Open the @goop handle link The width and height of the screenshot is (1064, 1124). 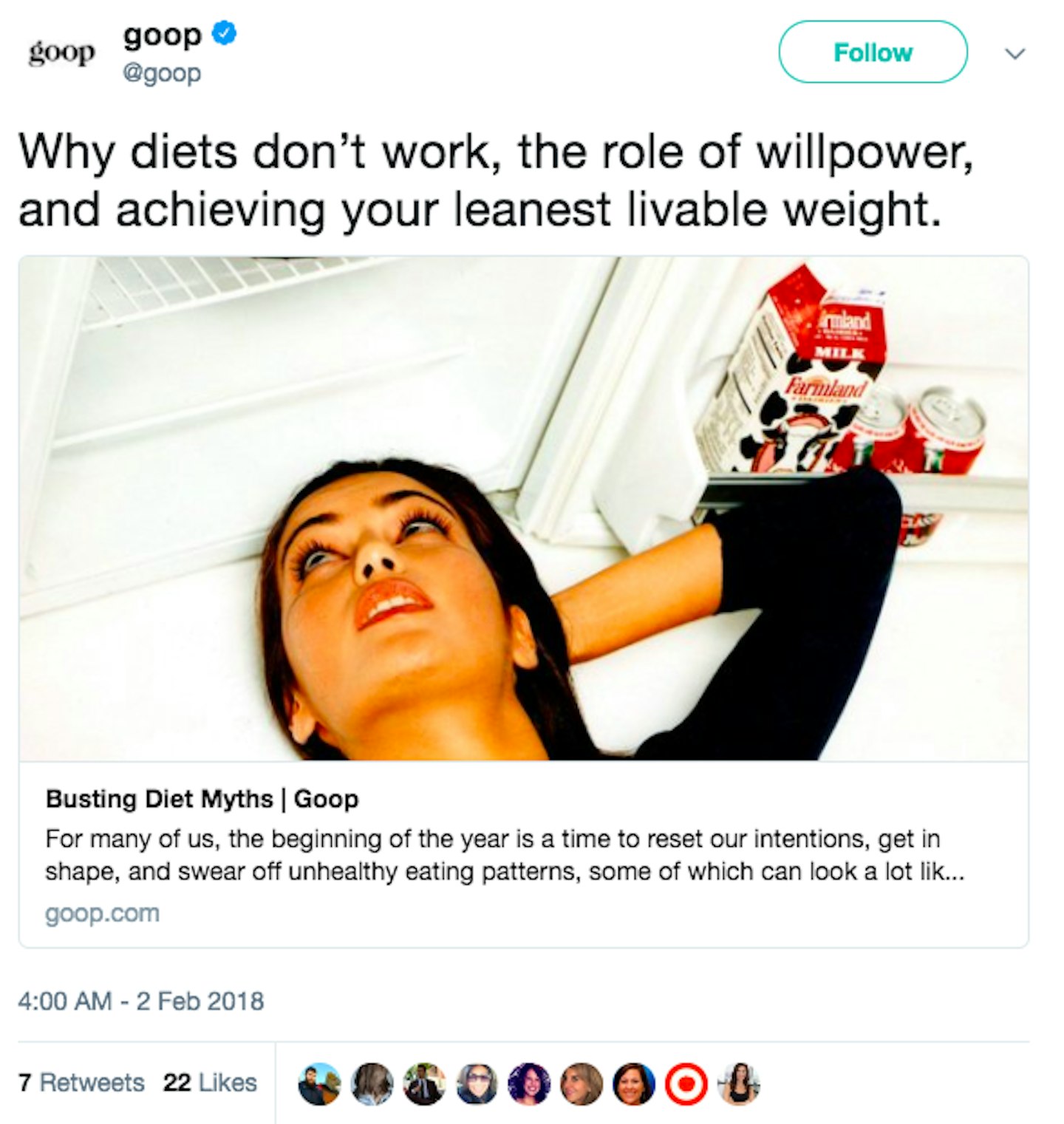coord(162,73)
